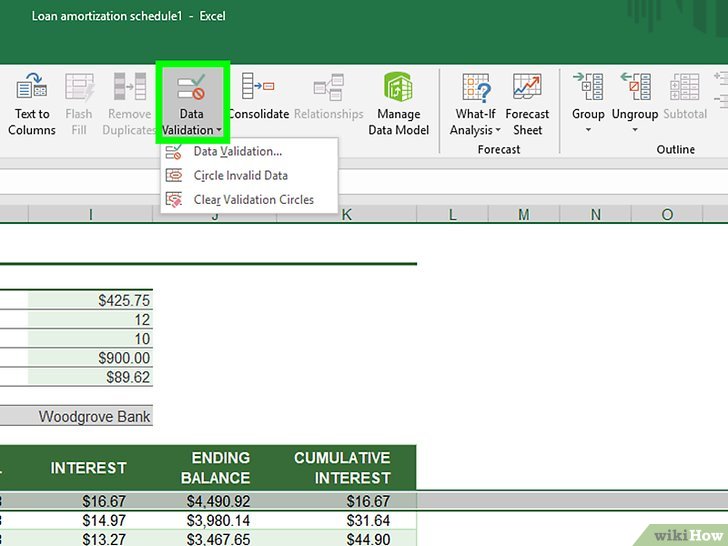The image size is (728, 546).
Task: Select the cell showing $900.00
Action: [x=91, y=358]
